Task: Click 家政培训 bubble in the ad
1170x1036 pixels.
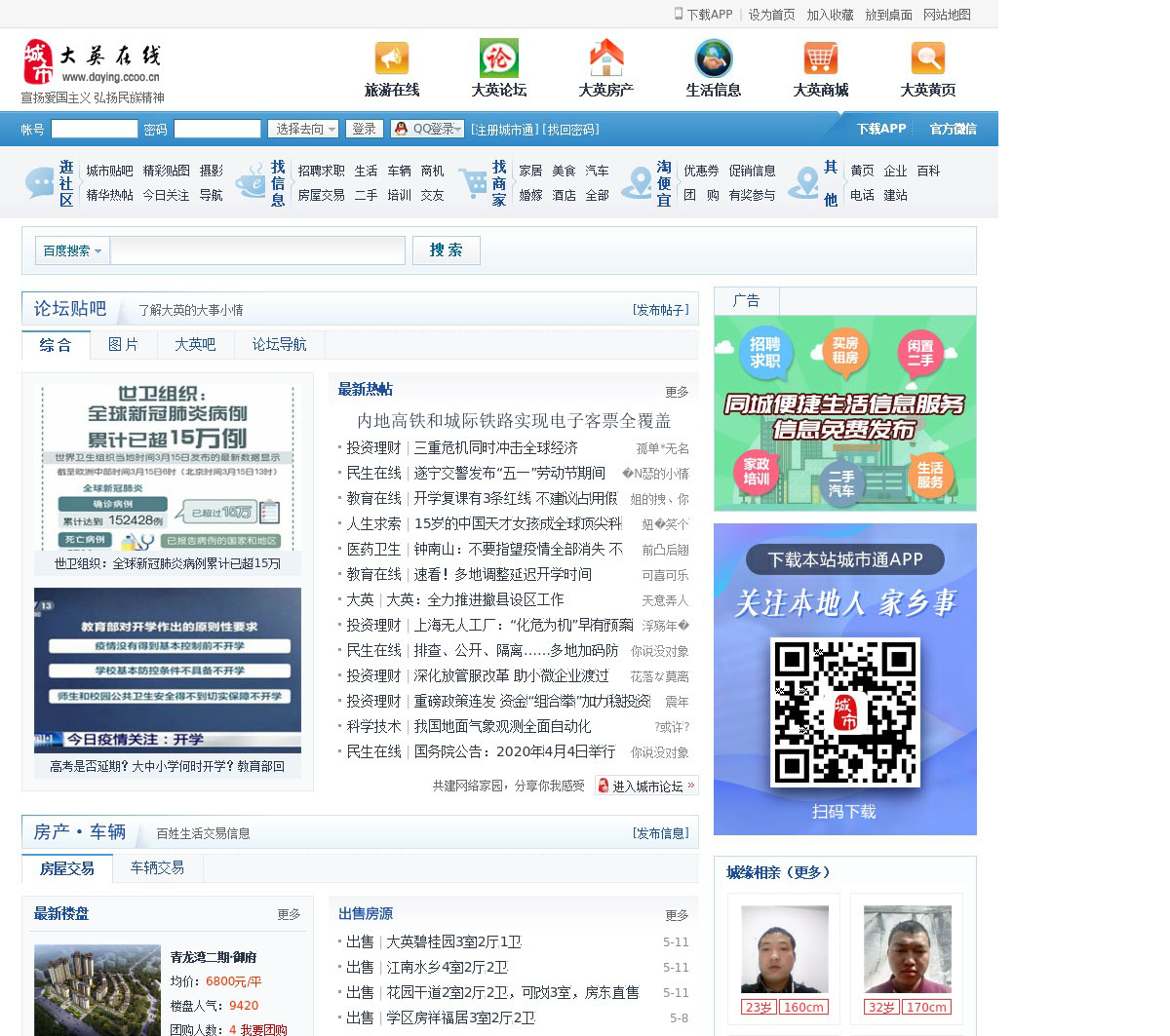Action: [x=757, y=472]
